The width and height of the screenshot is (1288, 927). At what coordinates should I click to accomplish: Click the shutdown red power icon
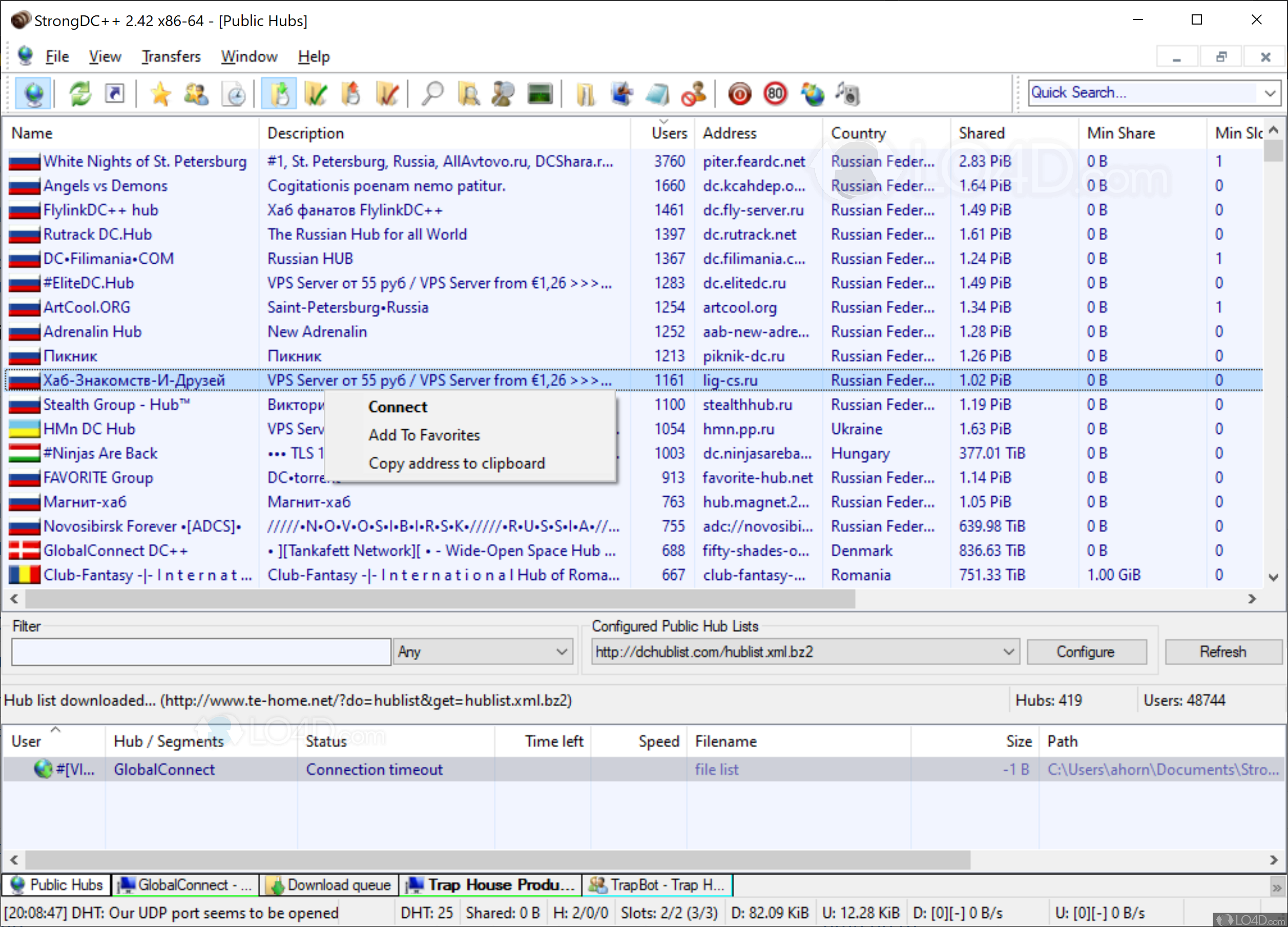tap(739, 94)
